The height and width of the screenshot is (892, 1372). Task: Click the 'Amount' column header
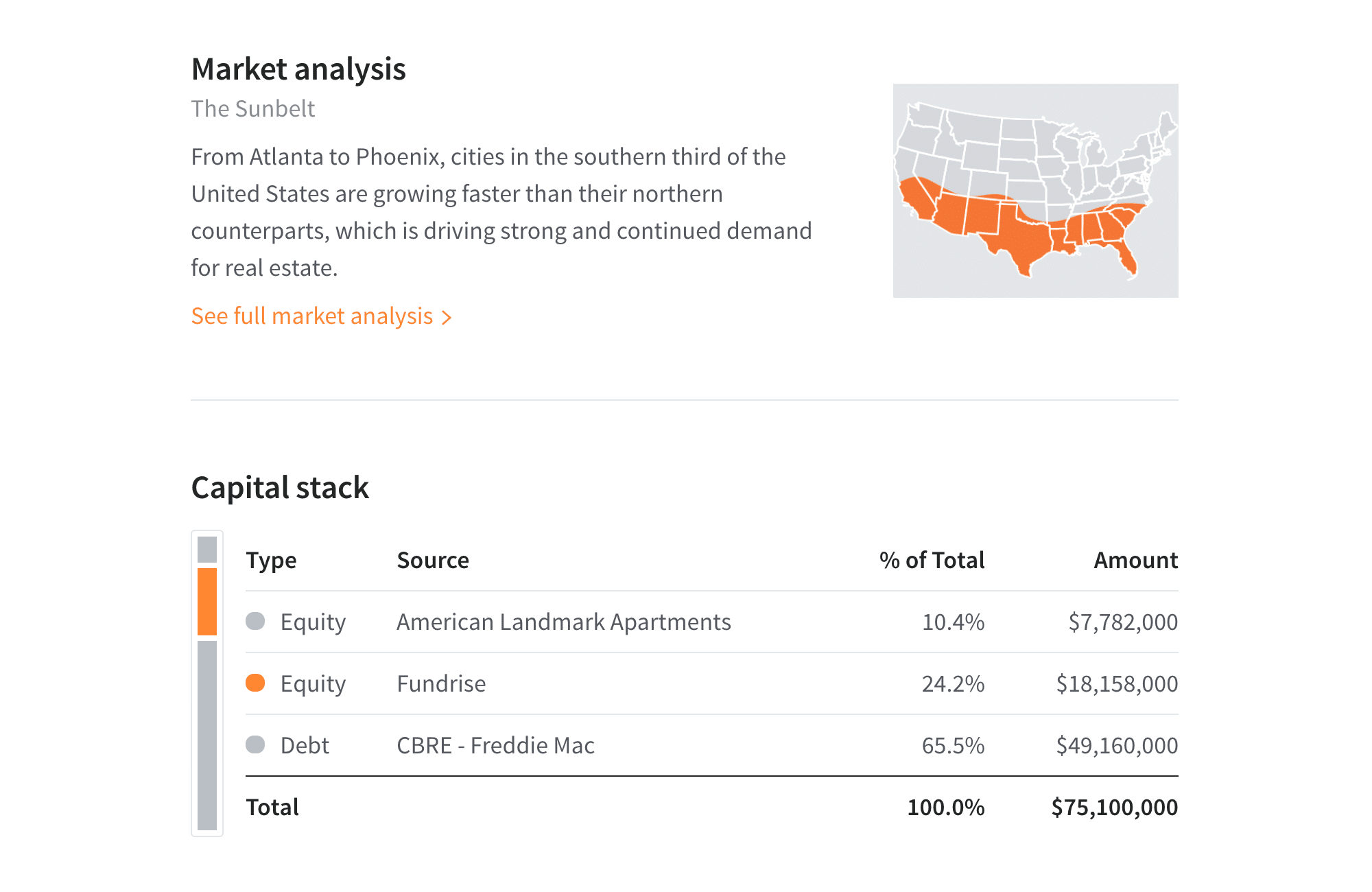pyautogui.click(x=1135, y=561)
